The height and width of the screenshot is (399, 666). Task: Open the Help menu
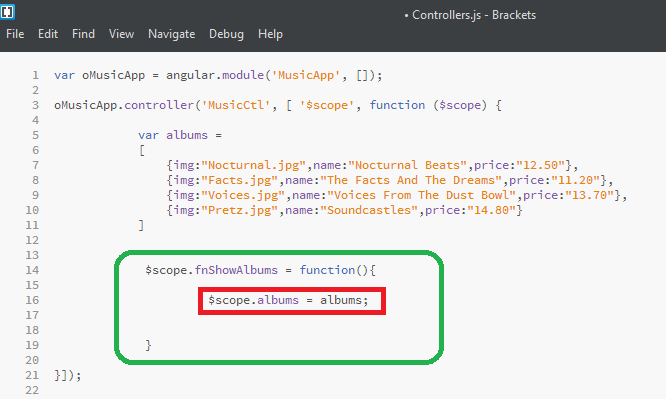(270, 34)
